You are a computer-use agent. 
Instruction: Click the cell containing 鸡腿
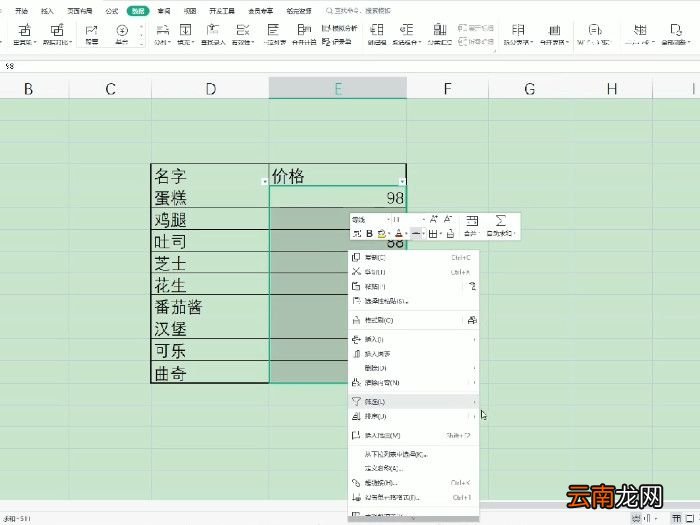(x=210, y=219)
